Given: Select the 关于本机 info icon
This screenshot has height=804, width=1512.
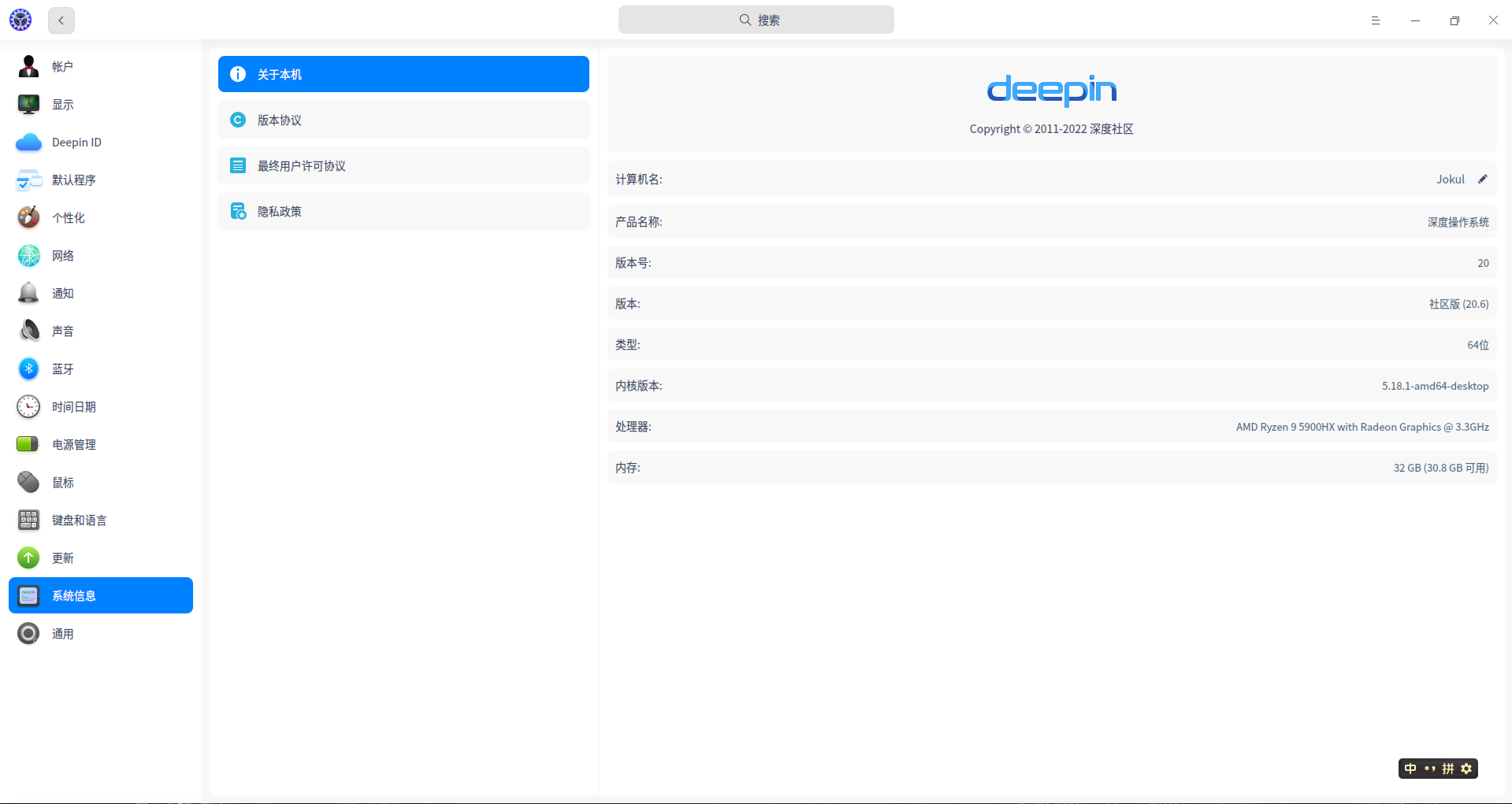Looking at the screenshot, I should pyautogui.click(x=238, y=74).
